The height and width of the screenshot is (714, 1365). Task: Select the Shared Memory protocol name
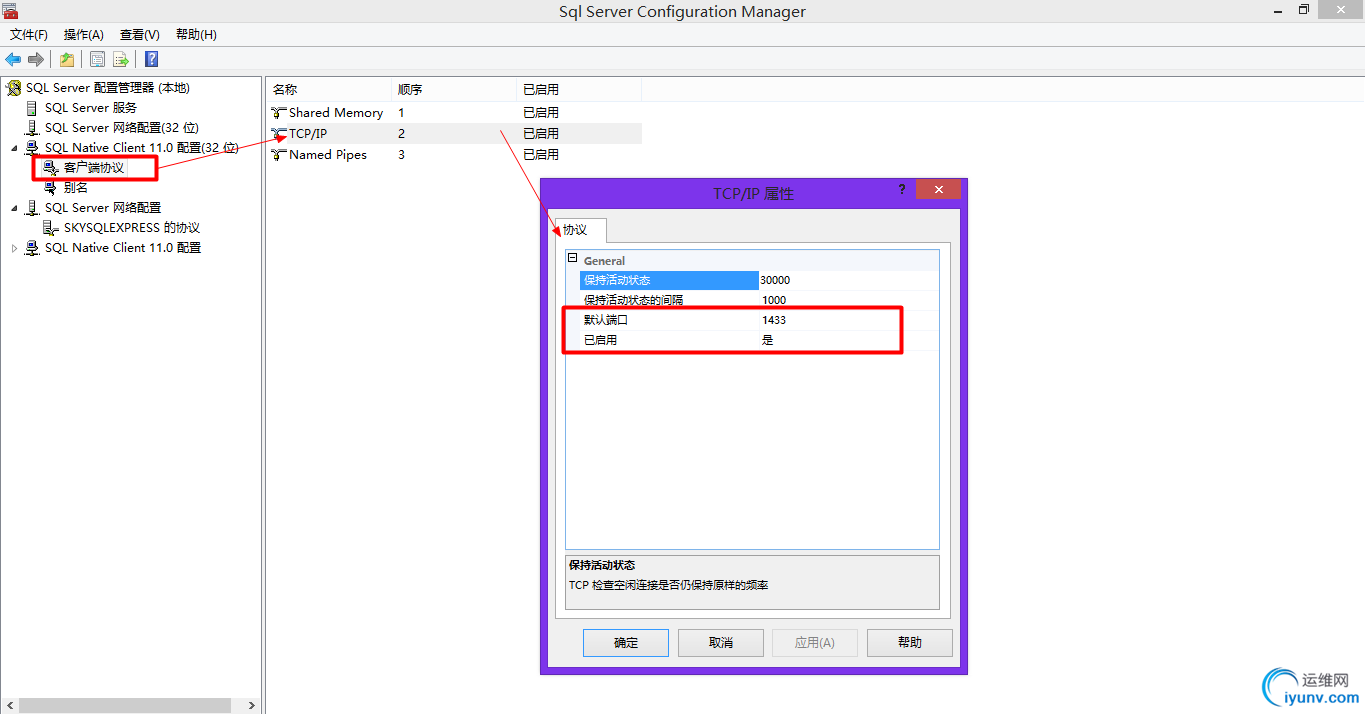pyautogui.click(x=336, y=113)
